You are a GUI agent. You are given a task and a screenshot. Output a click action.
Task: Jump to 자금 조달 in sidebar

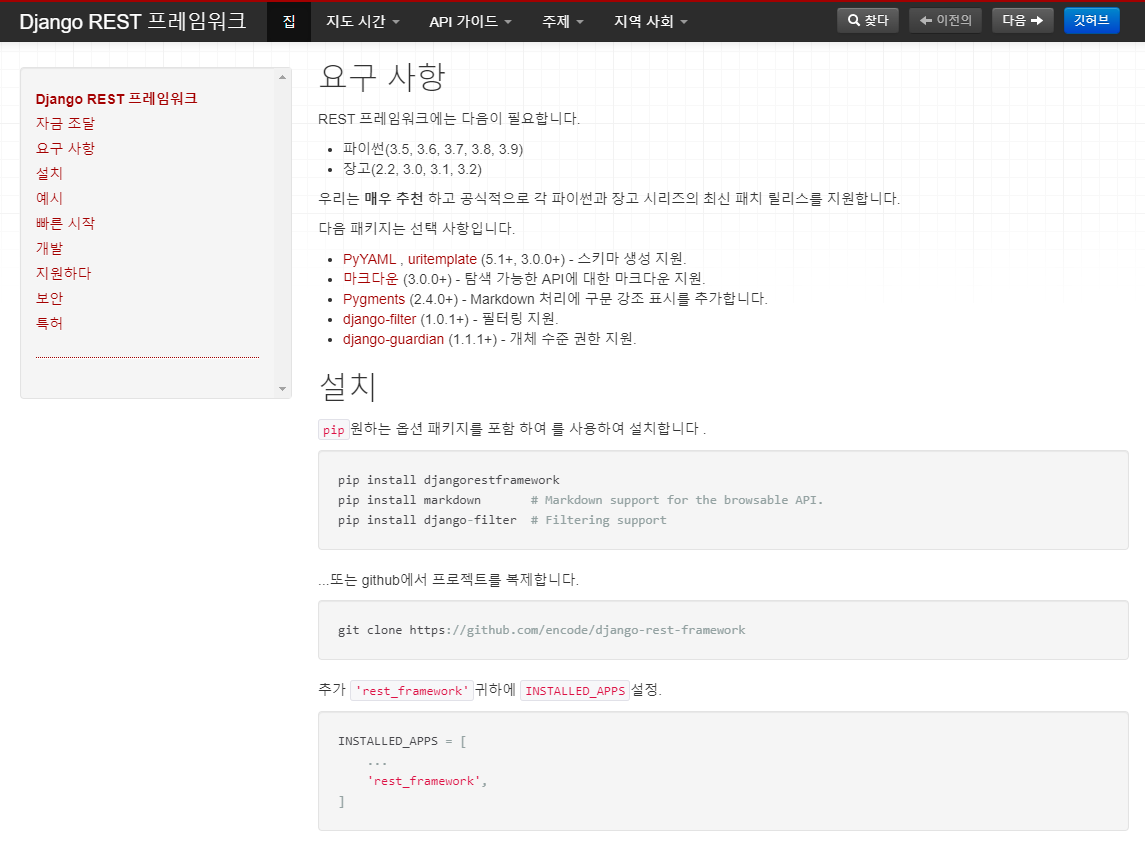[x=65, y=123]
